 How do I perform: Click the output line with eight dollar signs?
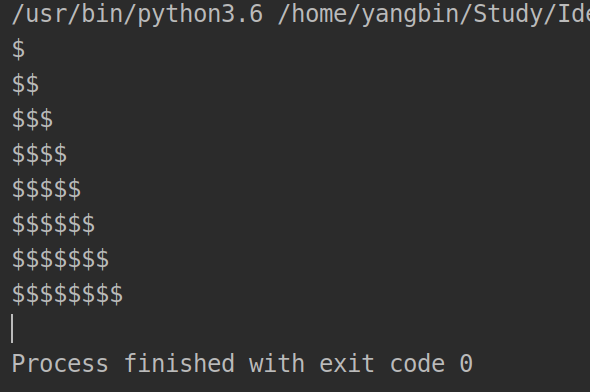(x=67, y=294)
